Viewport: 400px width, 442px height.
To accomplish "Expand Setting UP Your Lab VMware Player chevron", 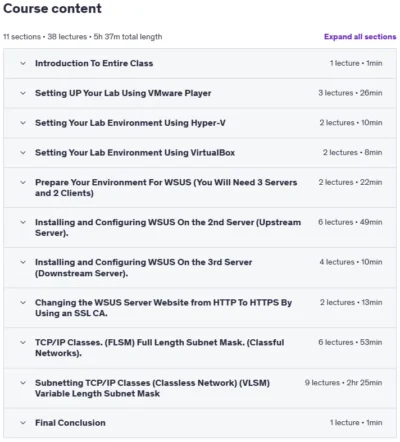I will point(23,93).
